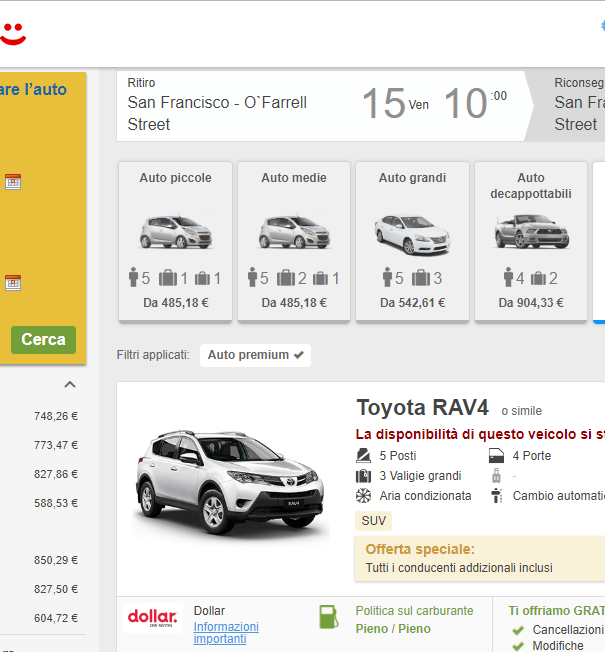Click the Cambio automatico gear icon

pyautogui.click(x=496, y=496)
